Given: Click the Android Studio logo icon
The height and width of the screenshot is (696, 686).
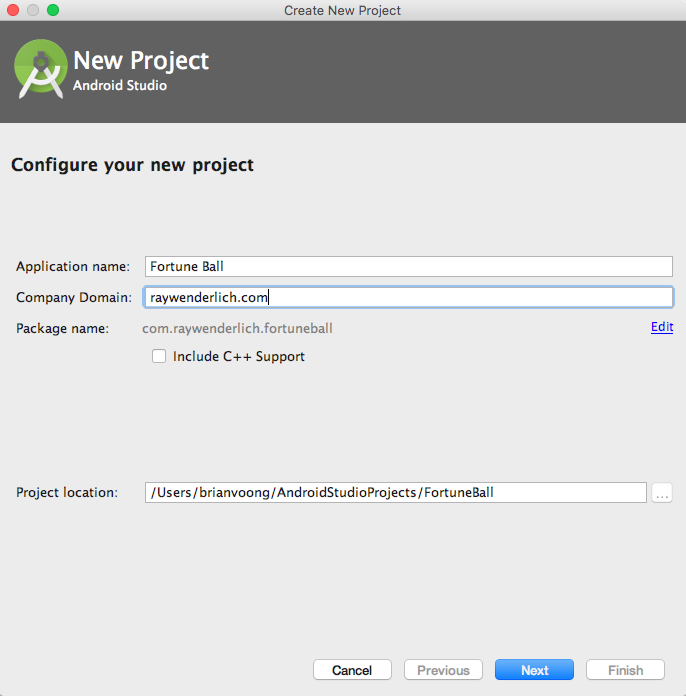Looking at the screenshot, I should coord(40,70).
